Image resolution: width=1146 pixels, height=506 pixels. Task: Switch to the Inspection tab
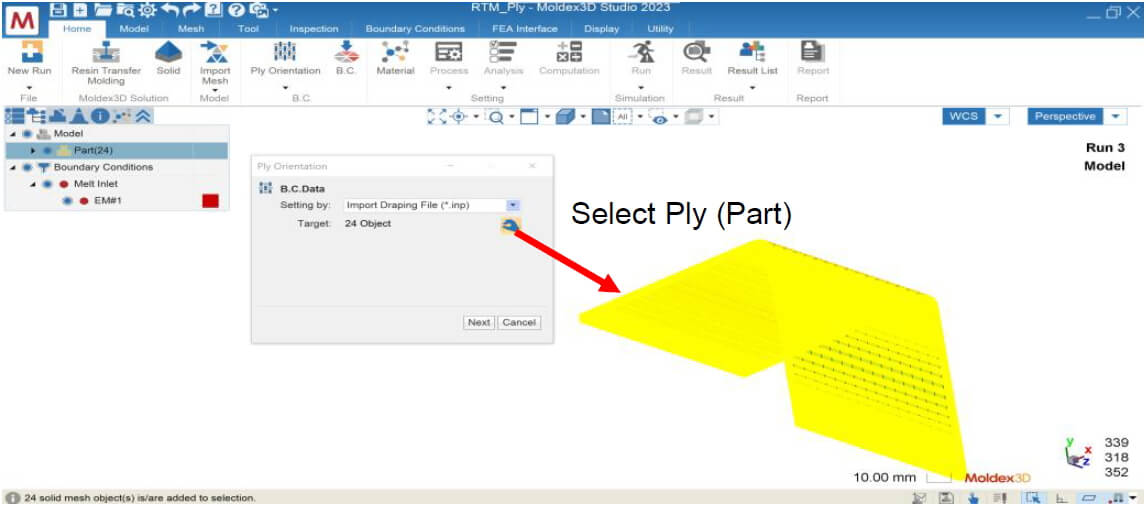click(314, 29)
